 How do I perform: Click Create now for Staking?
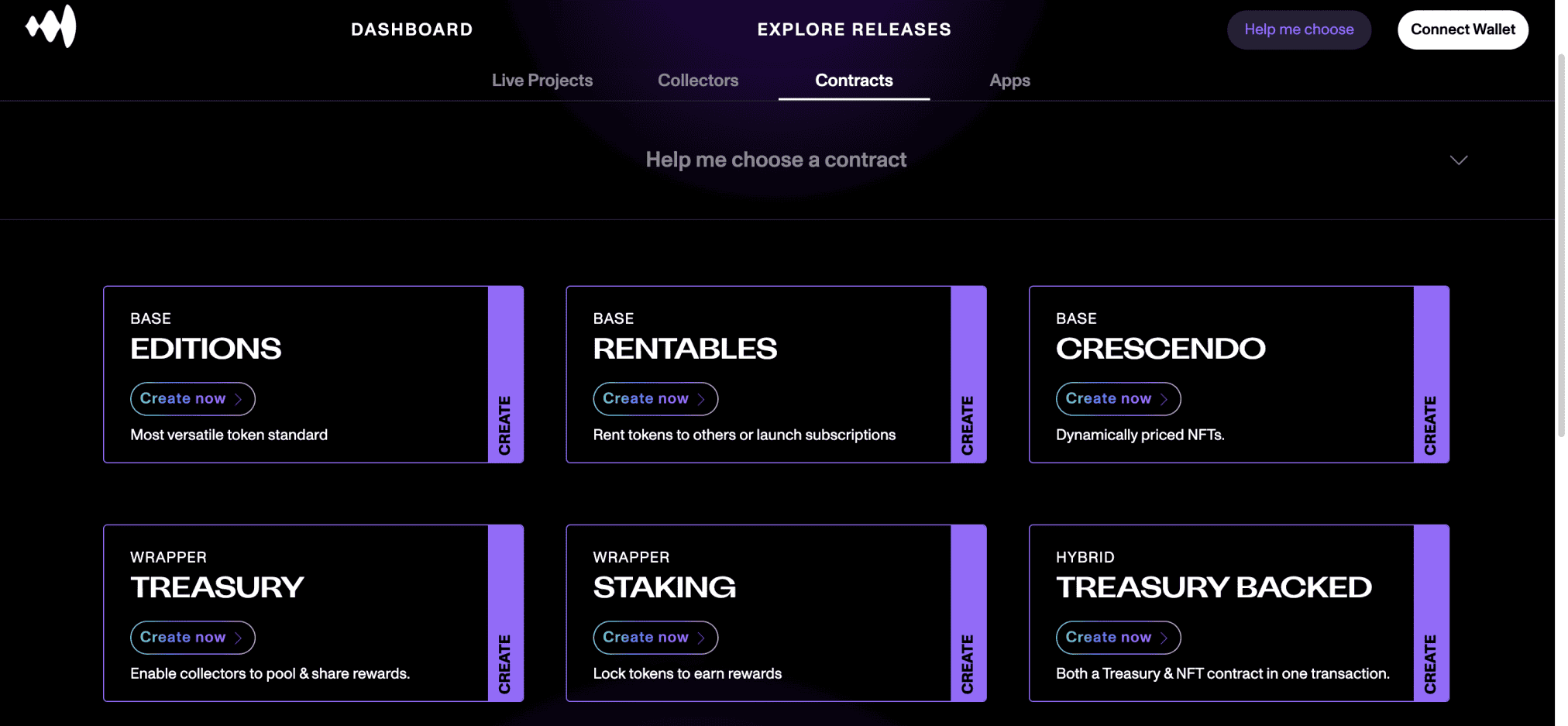(655, 638)
